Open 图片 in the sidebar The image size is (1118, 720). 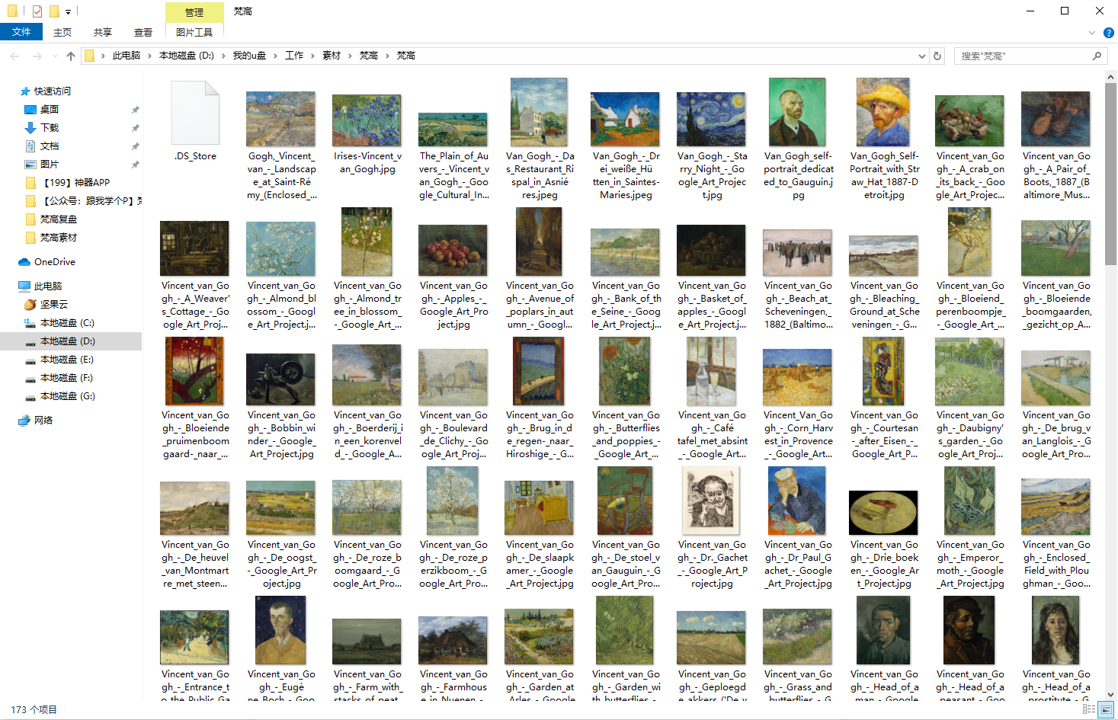(41, 164)
